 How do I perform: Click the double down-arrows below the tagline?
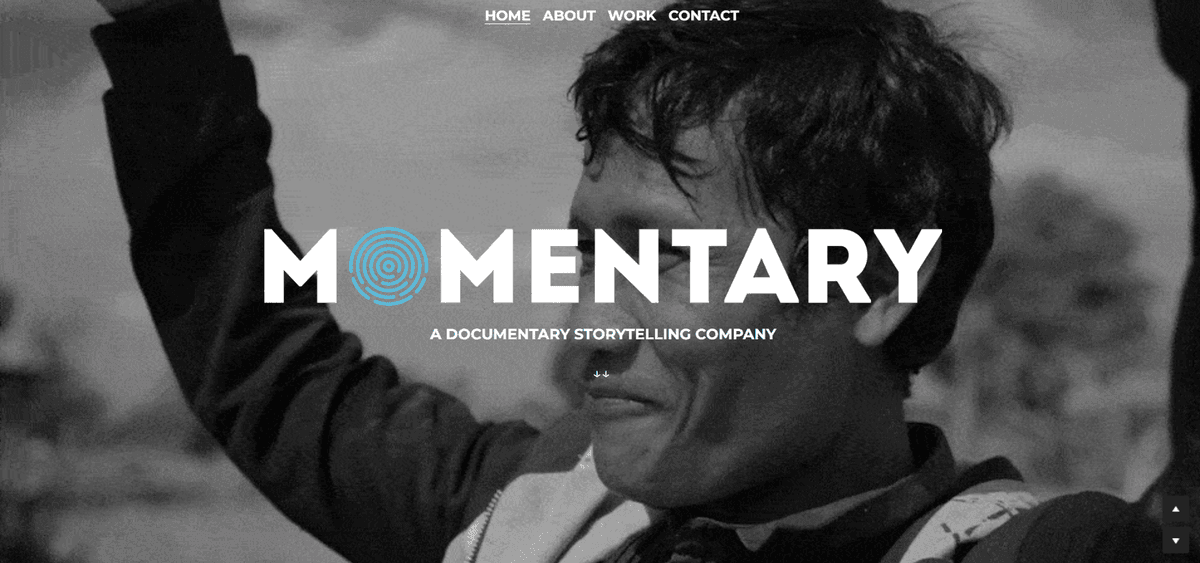(x=602, y=374)
